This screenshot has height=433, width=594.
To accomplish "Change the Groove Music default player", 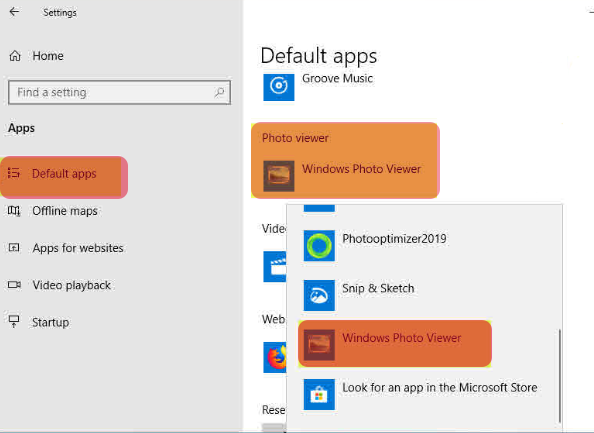I will click(318, 87).
